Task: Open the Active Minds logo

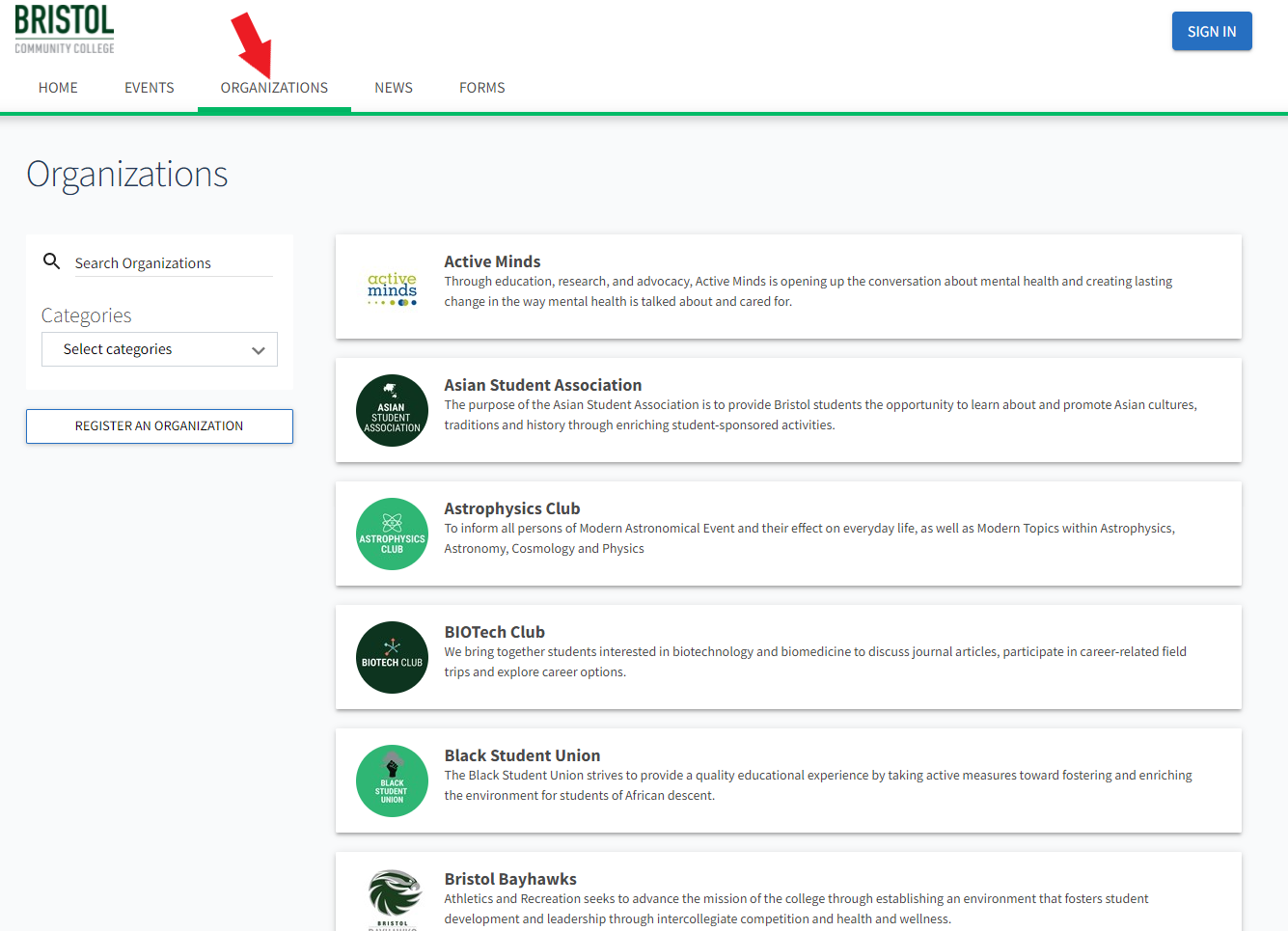Action: pyautogui.click(x=392, y=288)
